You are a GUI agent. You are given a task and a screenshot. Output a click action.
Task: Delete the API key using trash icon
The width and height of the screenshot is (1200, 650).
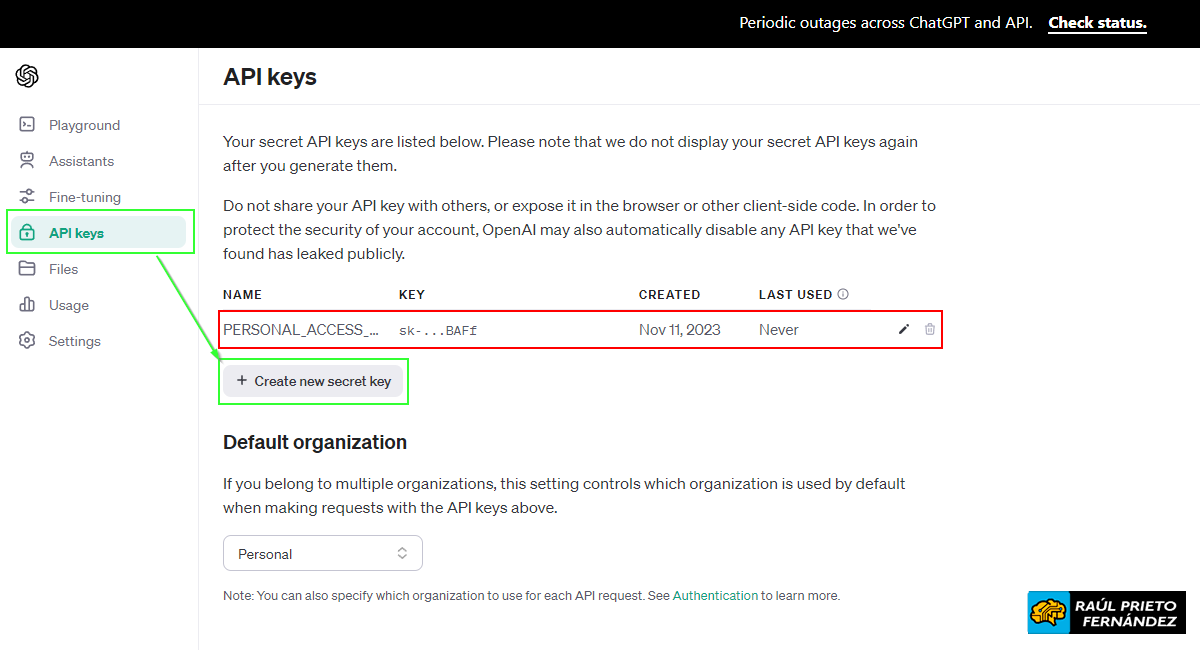(930, 329)
